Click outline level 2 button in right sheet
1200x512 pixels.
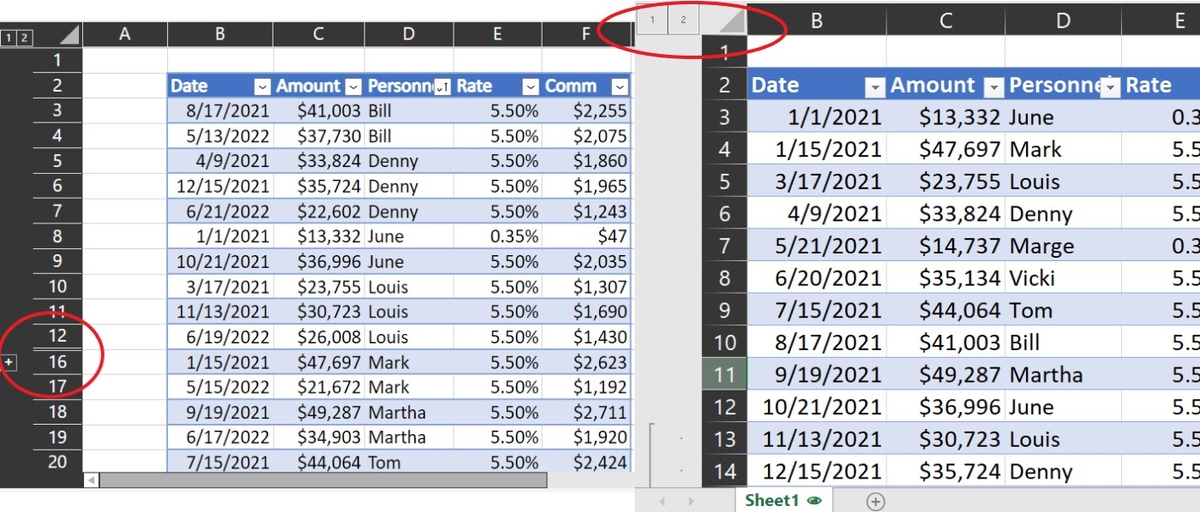683,19
